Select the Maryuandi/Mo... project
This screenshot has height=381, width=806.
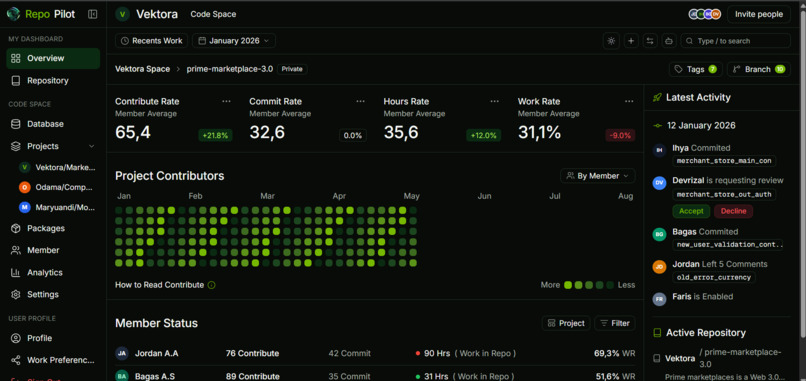[58, 207]
